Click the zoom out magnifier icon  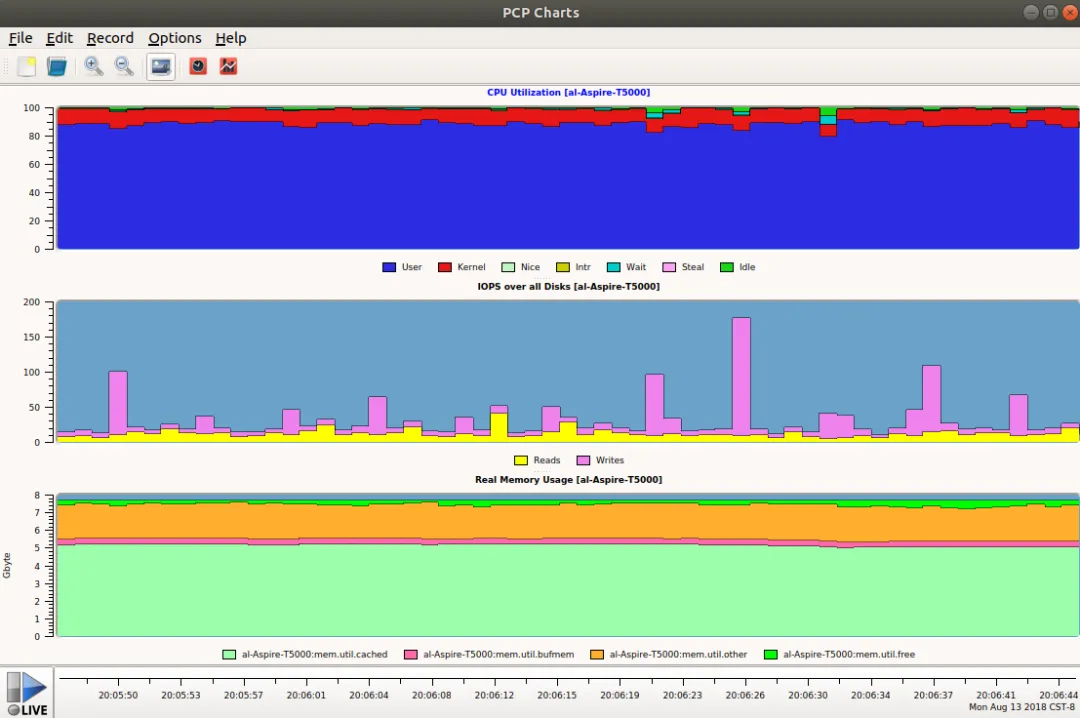click(124, 66)
